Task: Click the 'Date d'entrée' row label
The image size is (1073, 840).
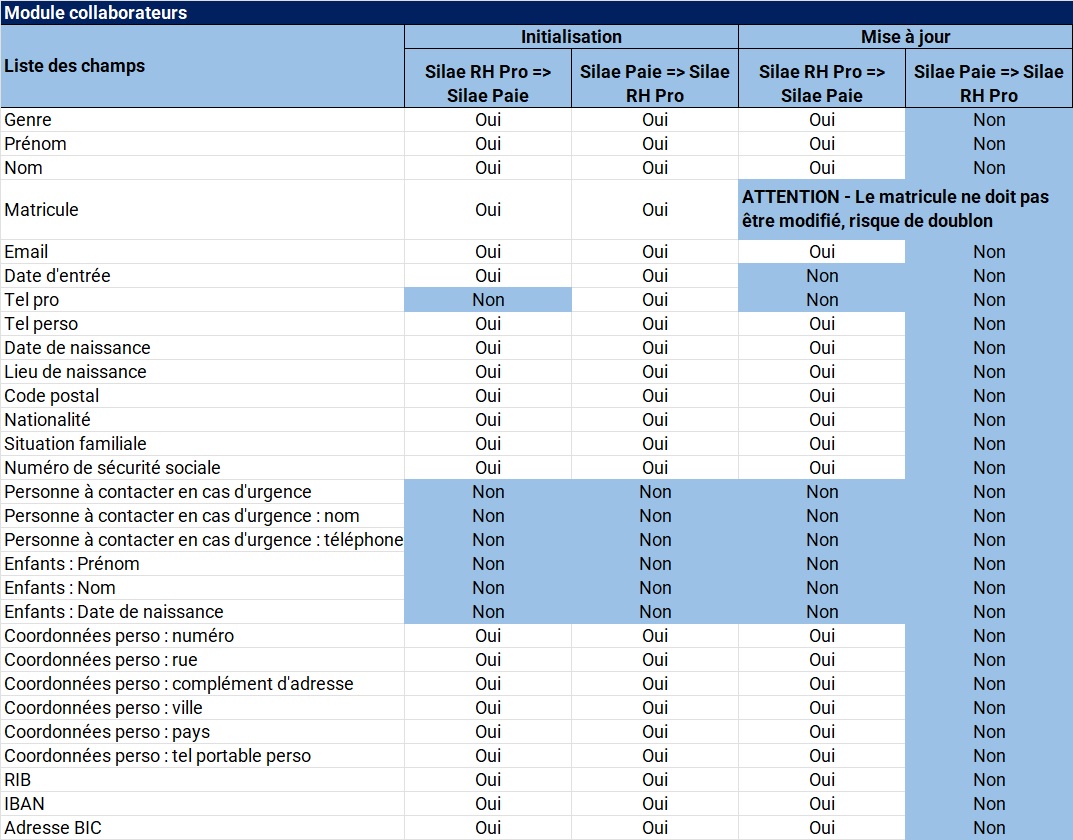Action: (x=57, y=276)
